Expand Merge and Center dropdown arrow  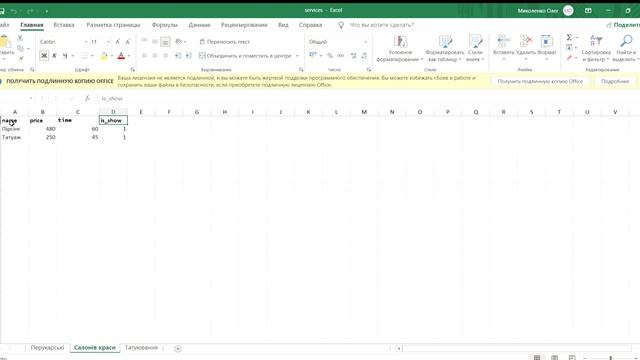(x=297, y=56)
